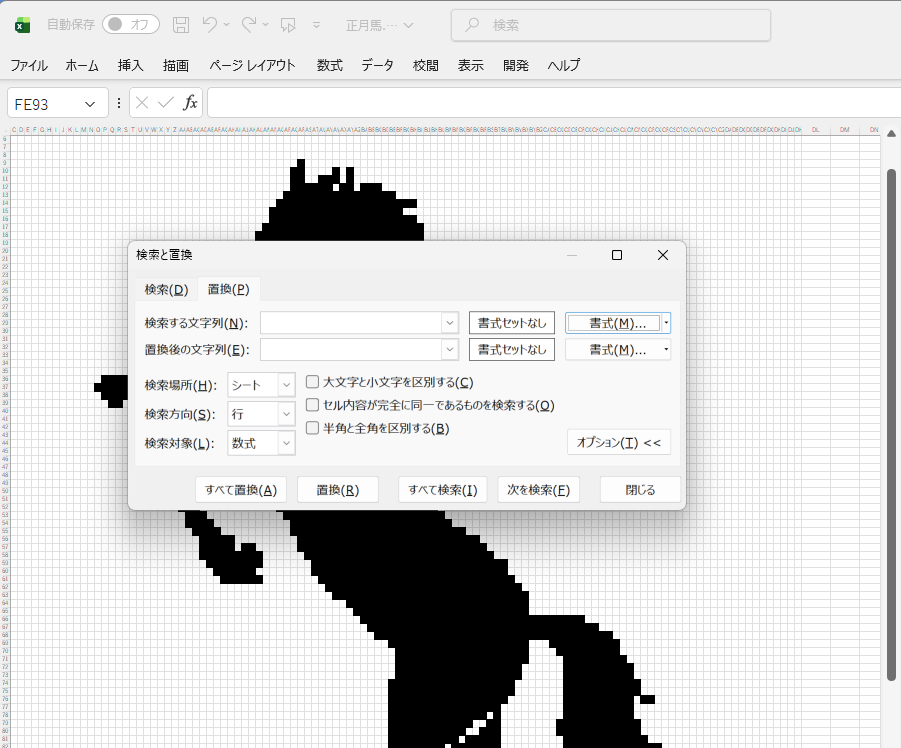Click the fx insert function icon

190,103
